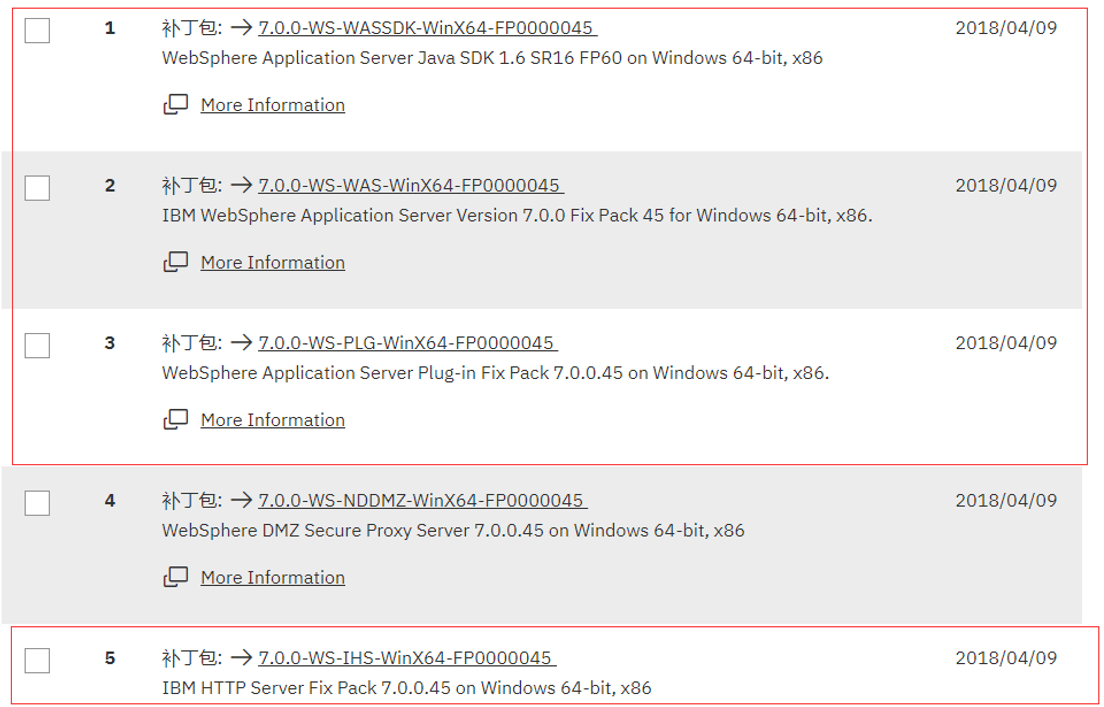This screenshot has height=707, width=1104.
Task: Check the box for fix pack 1 WASSDK
Action: (x=37, y=30)
